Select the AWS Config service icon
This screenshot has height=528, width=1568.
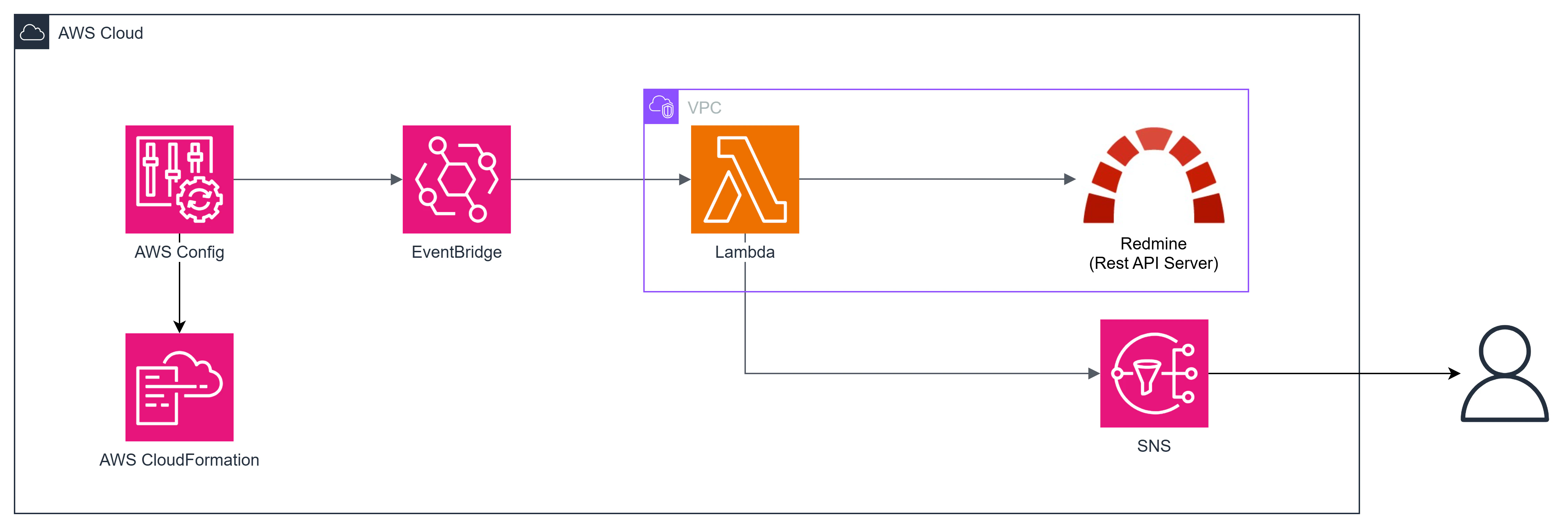pos(179,179)
